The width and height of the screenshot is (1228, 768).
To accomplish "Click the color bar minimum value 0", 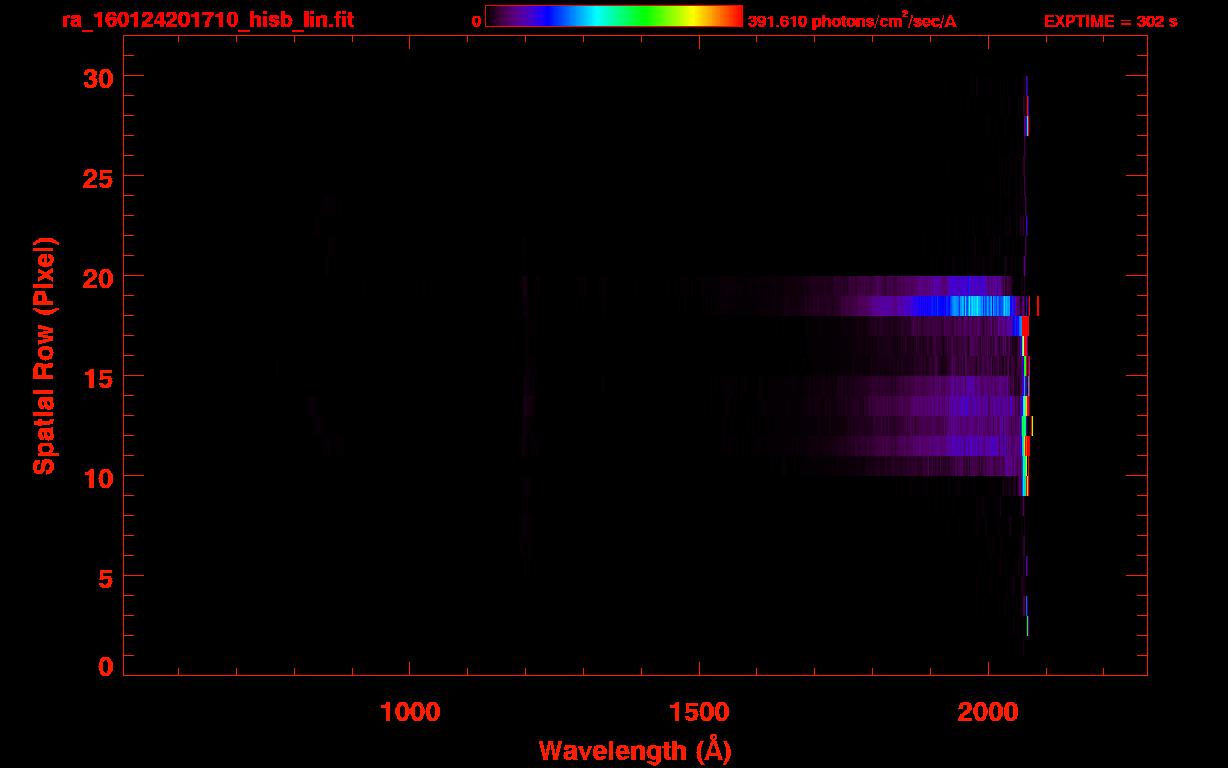I will click(477, 21).
